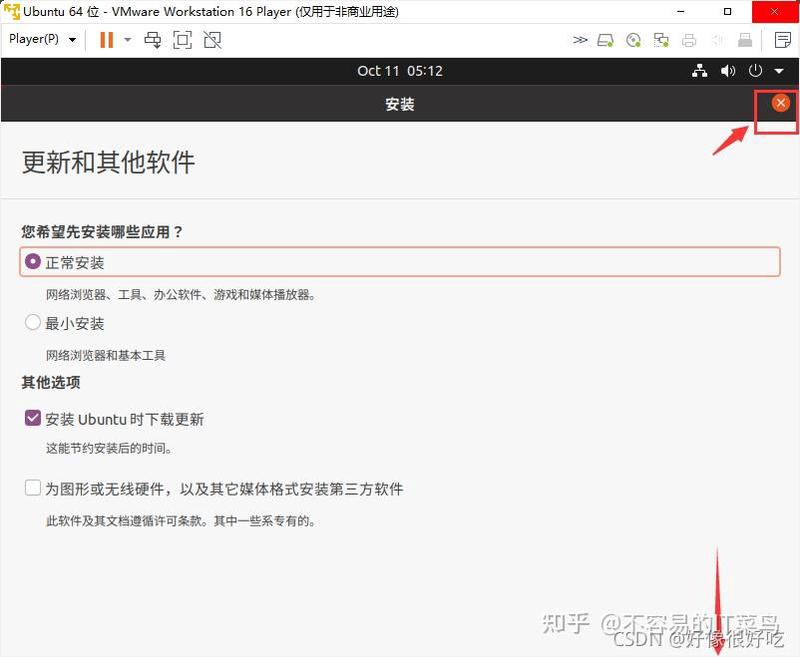Open the Oct 11 05:12 clock menu
800x657 pixels.
[x=399, y=71]
